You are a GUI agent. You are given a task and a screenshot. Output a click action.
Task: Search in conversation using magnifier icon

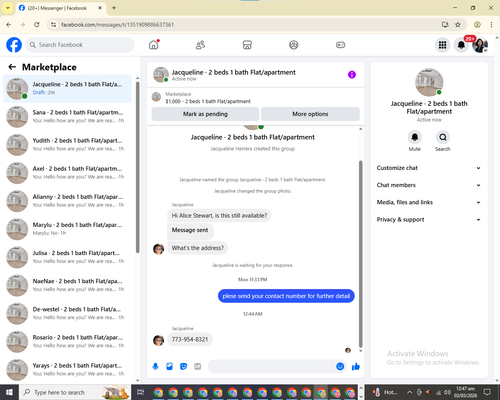pyautogui.click(x=443, y=137)
